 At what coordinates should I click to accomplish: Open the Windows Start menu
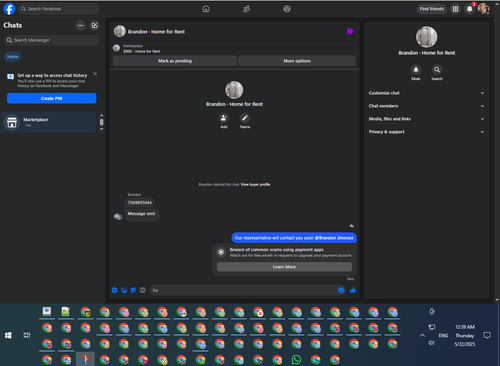point(8,335)
